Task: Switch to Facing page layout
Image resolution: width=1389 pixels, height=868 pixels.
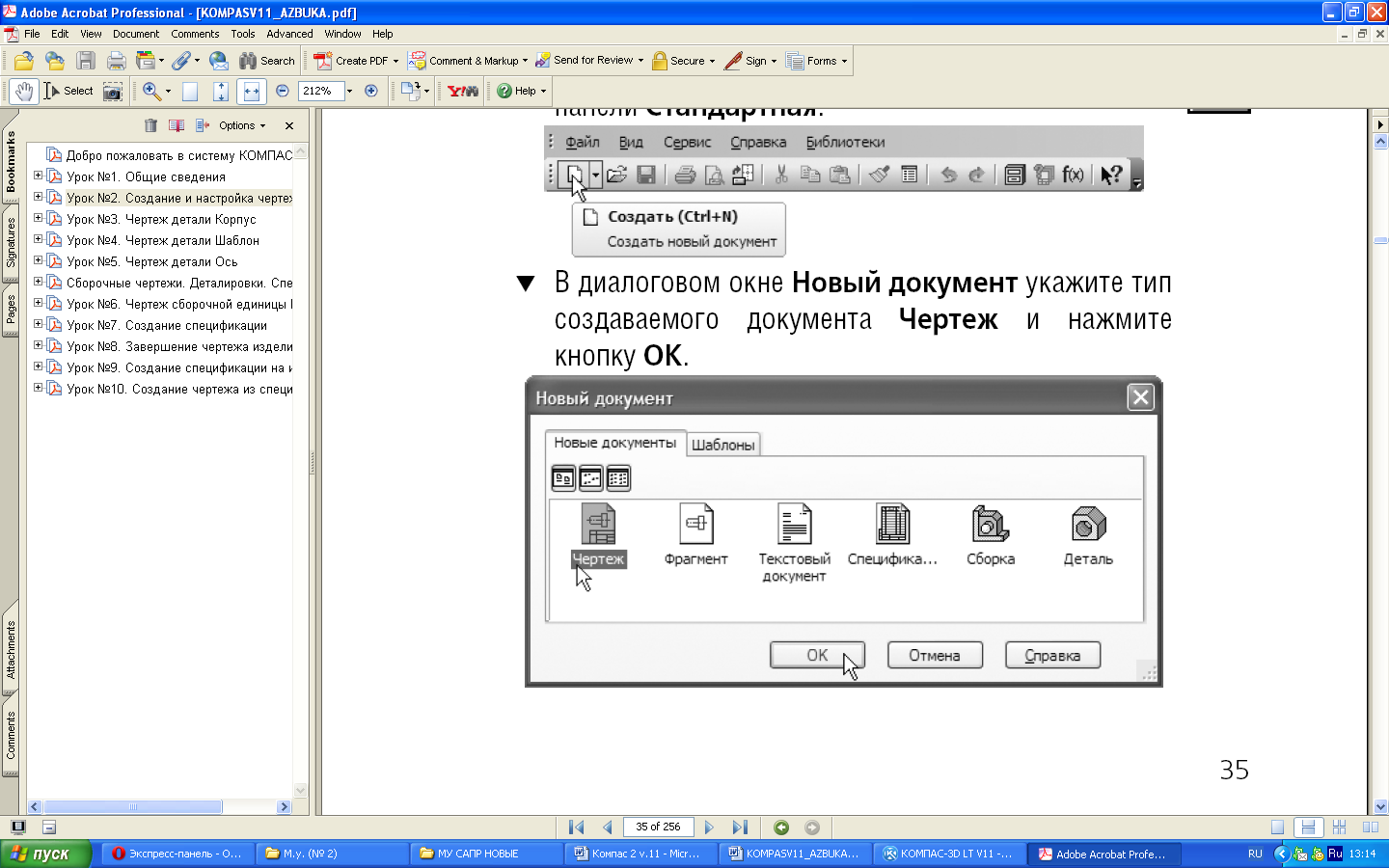Action: coord(1370,827)
